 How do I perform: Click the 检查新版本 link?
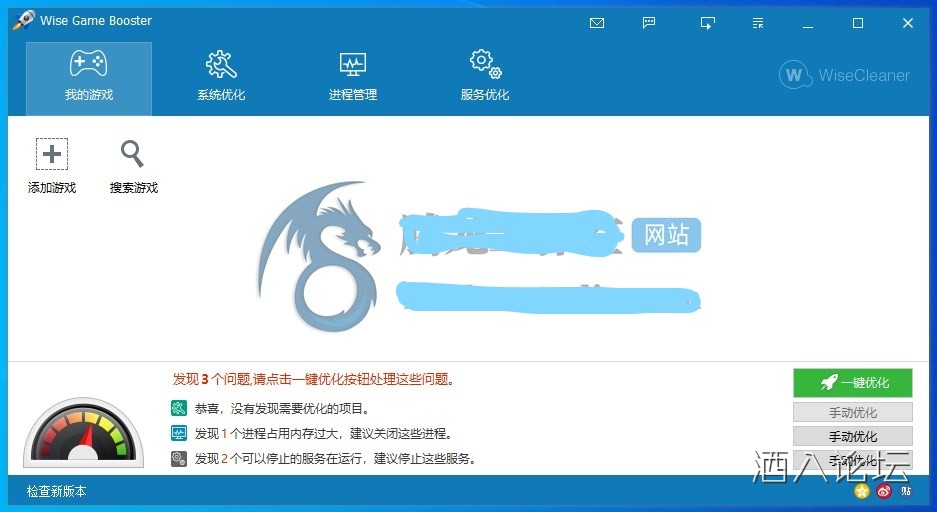pyautogui.click(x=56, y=491)
